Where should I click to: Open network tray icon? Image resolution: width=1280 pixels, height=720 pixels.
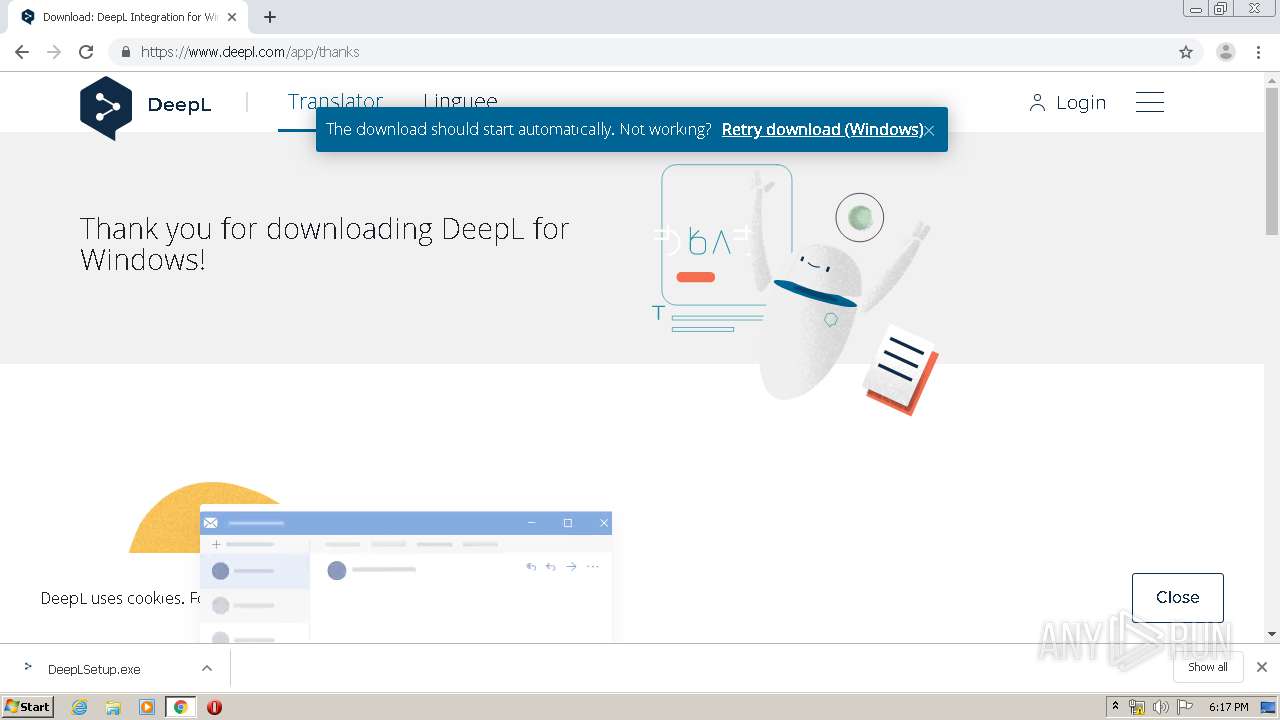1137,707
